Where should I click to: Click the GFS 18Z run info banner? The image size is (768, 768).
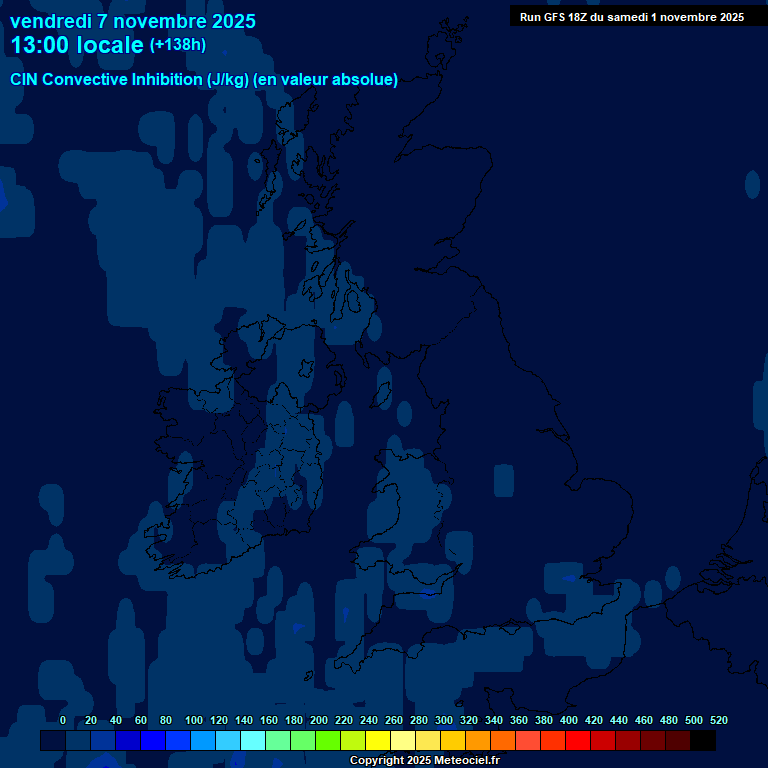click(x=631, y=17)
